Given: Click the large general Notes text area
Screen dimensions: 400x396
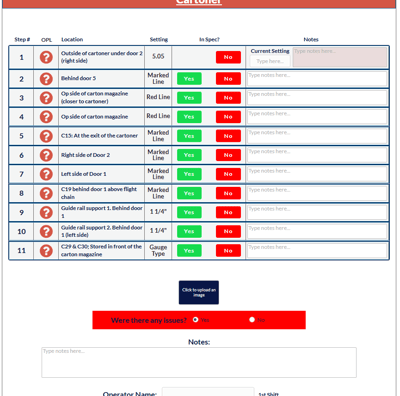Looking at the screenshot, I should pos(199,362).
